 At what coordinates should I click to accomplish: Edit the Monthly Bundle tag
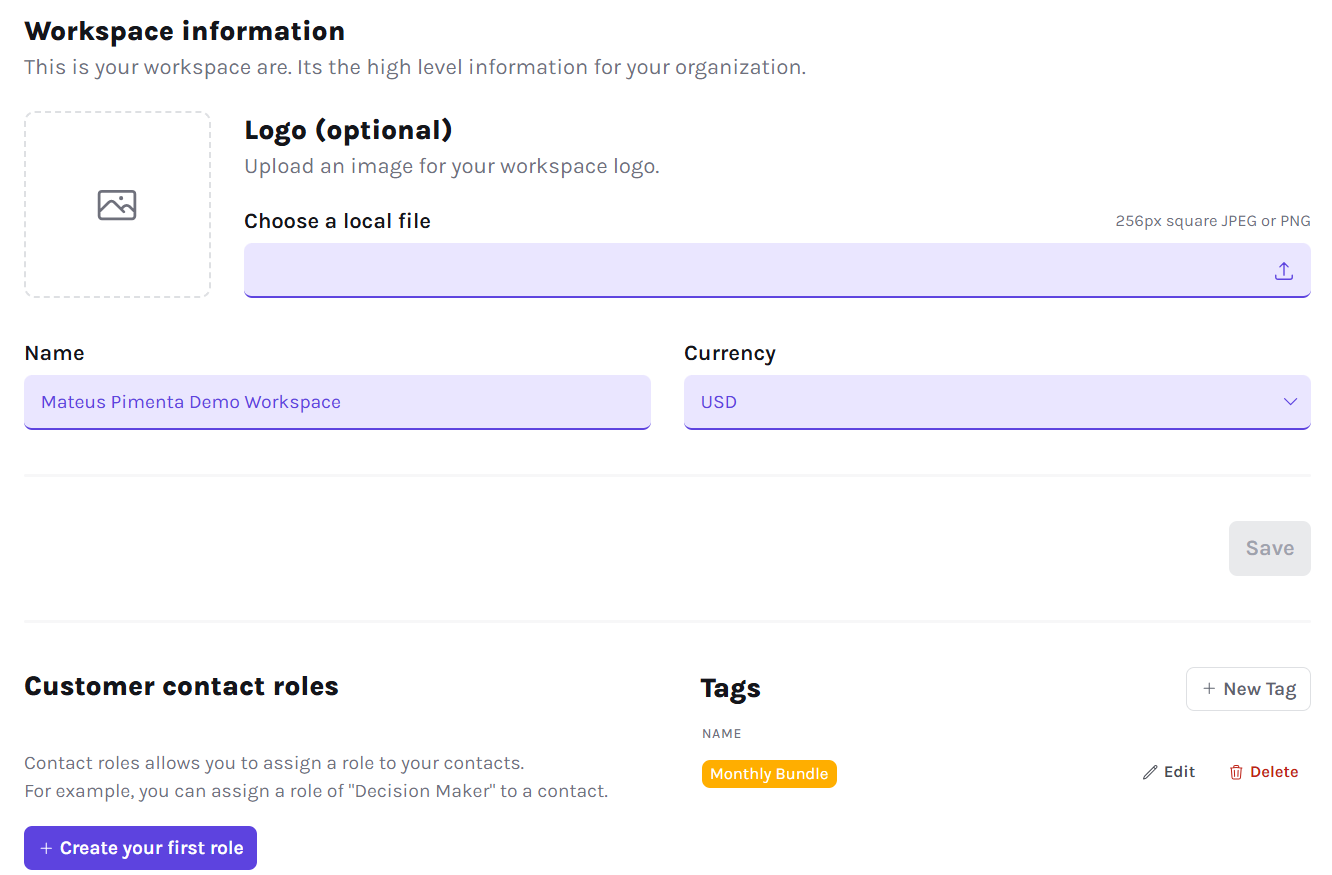click(x=1169, y=772)
